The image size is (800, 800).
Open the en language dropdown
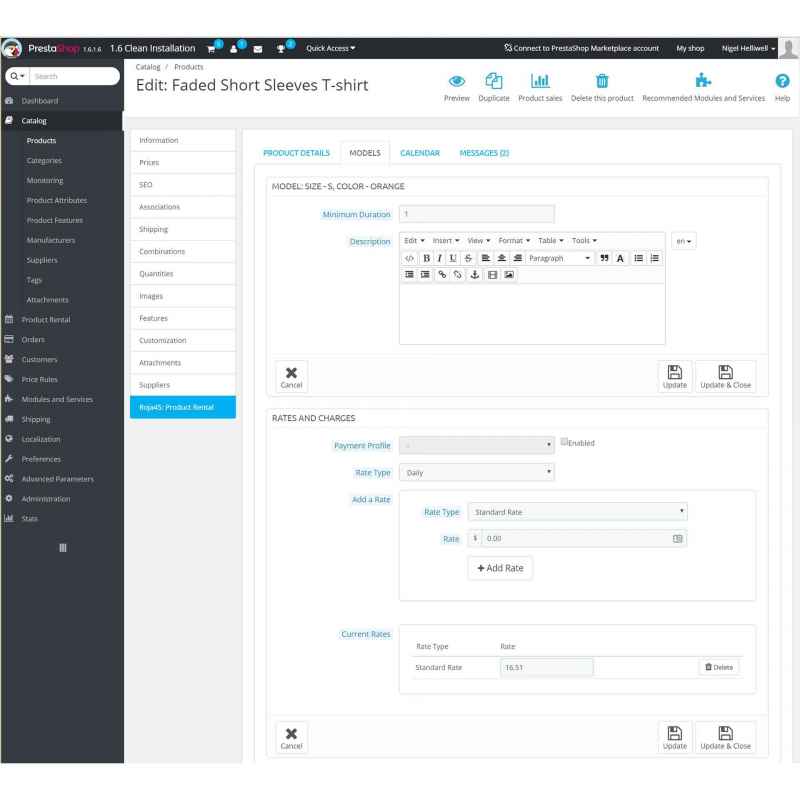pyautogui.click(x=683, y=241)
